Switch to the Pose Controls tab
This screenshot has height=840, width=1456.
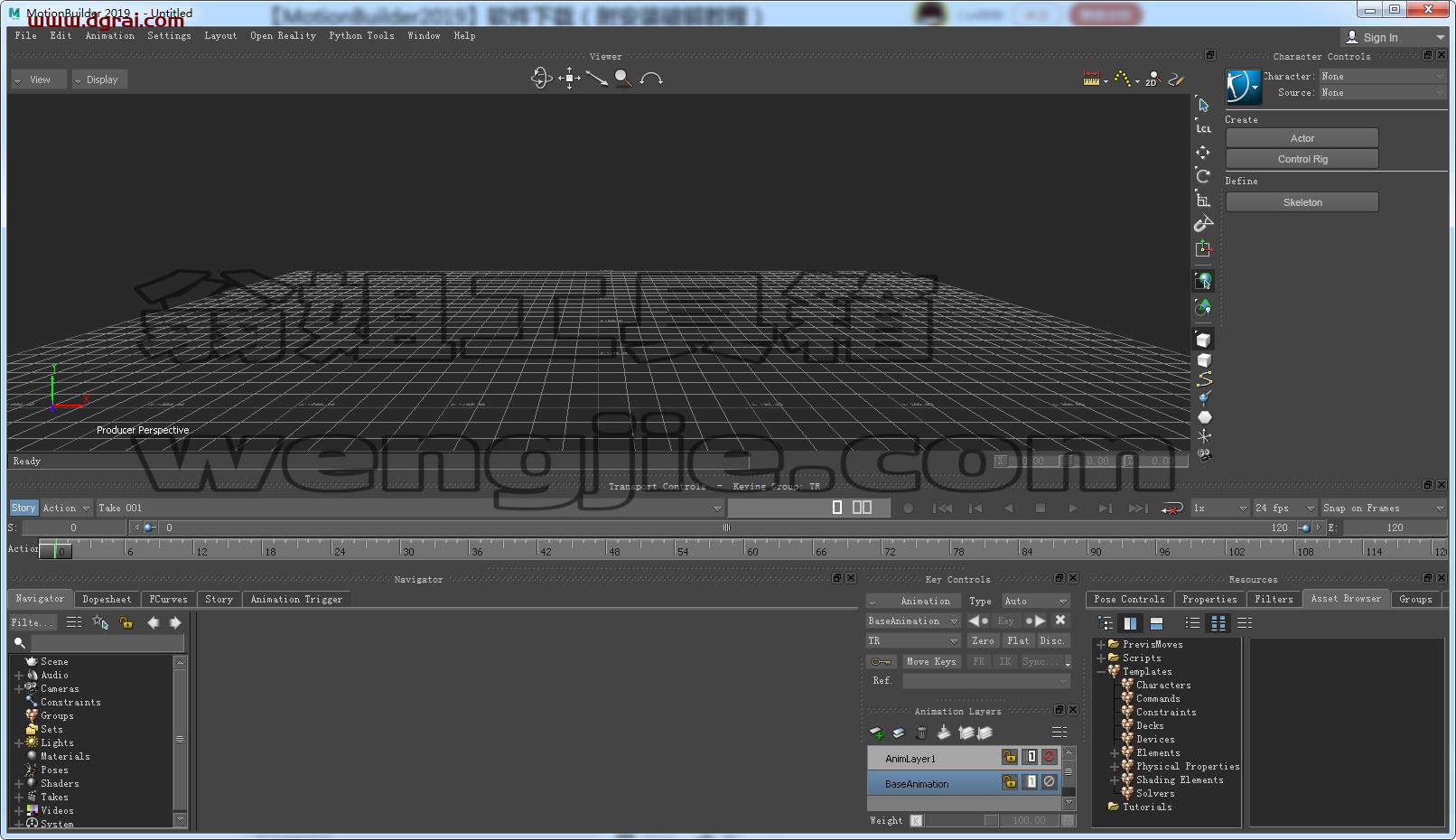pos(1129,600)
